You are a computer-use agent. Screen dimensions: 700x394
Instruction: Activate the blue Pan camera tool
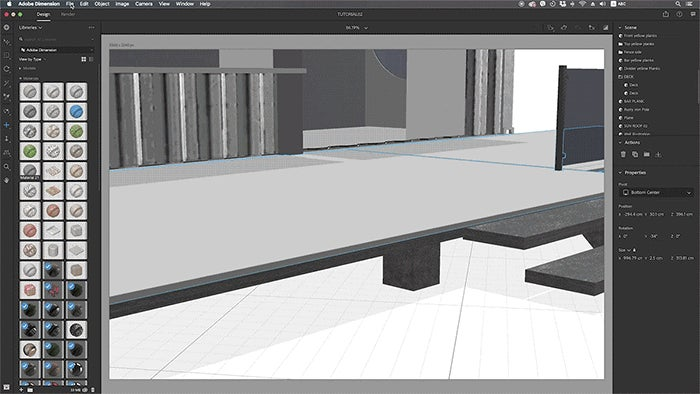tap(6, 125)
